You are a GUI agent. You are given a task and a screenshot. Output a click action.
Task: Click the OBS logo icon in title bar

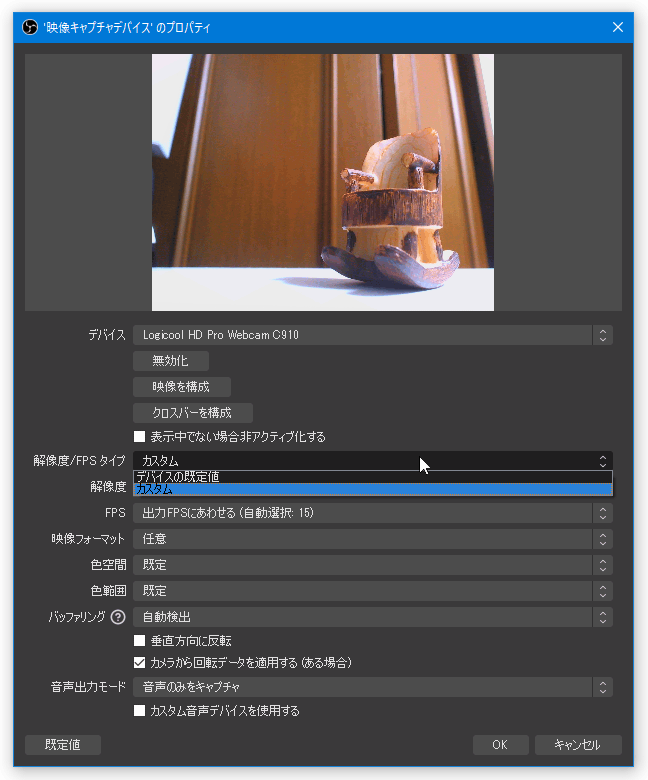pyautogui.click(x=30, y=27)
